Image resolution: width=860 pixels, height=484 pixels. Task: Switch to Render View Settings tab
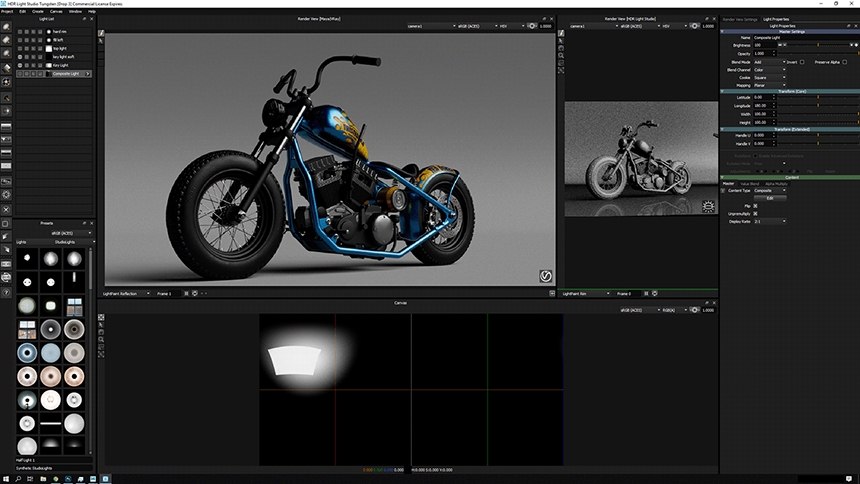[739, 19]
